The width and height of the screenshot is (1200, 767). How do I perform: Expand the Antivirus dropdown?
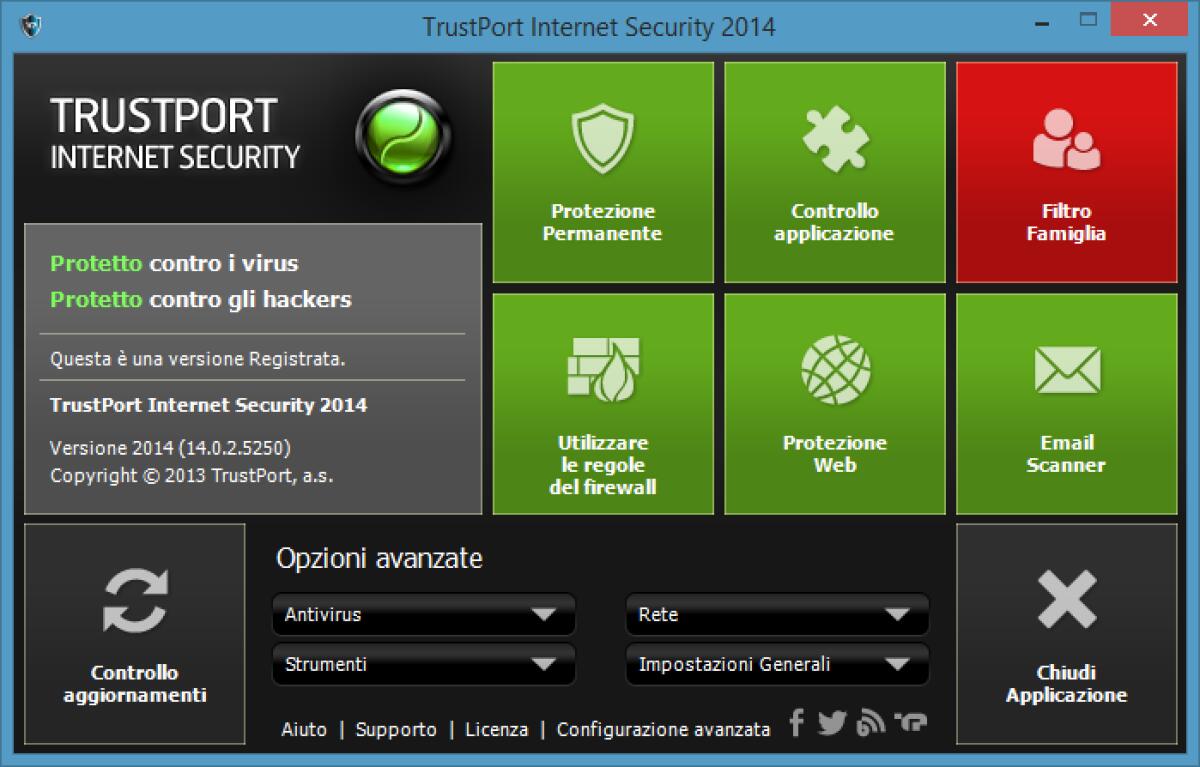point(423,615)
